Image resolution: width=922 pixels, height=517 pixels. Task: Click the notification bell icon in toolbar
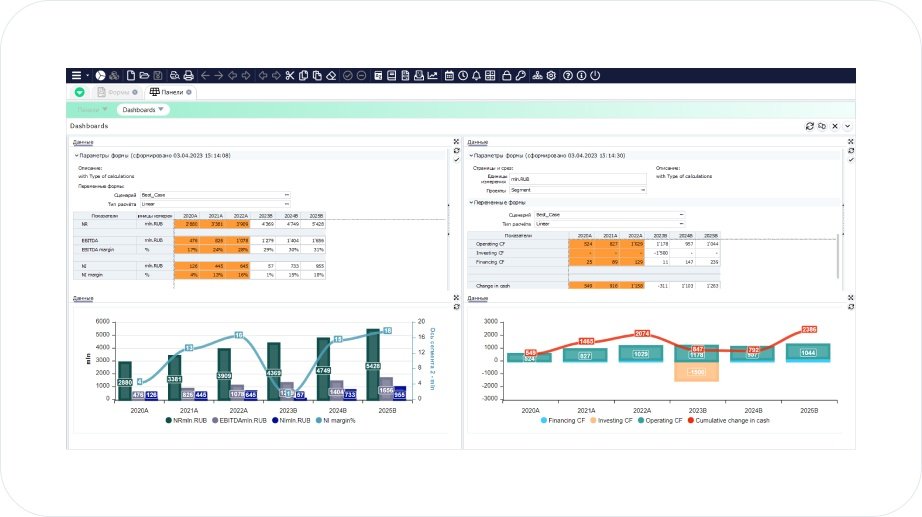[x=476, y=75]
